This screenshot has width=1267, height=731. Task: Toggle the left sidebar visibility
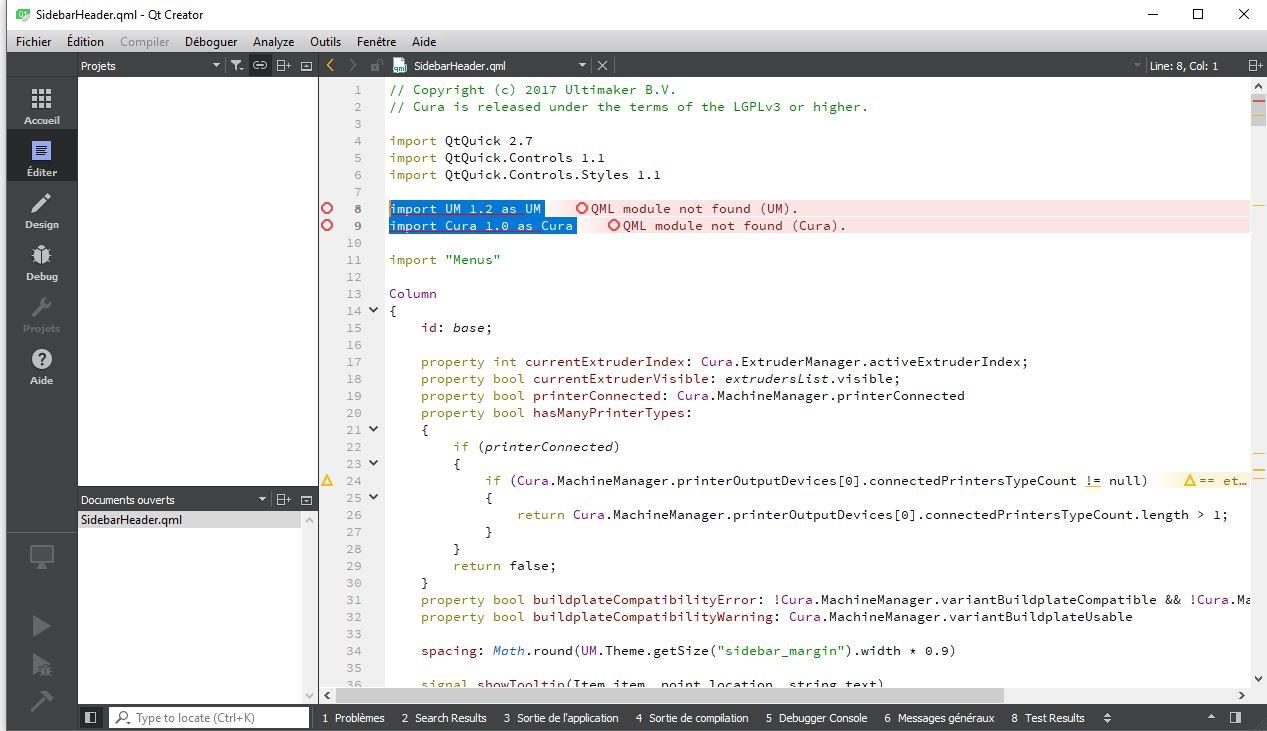[x=90, y=718]
